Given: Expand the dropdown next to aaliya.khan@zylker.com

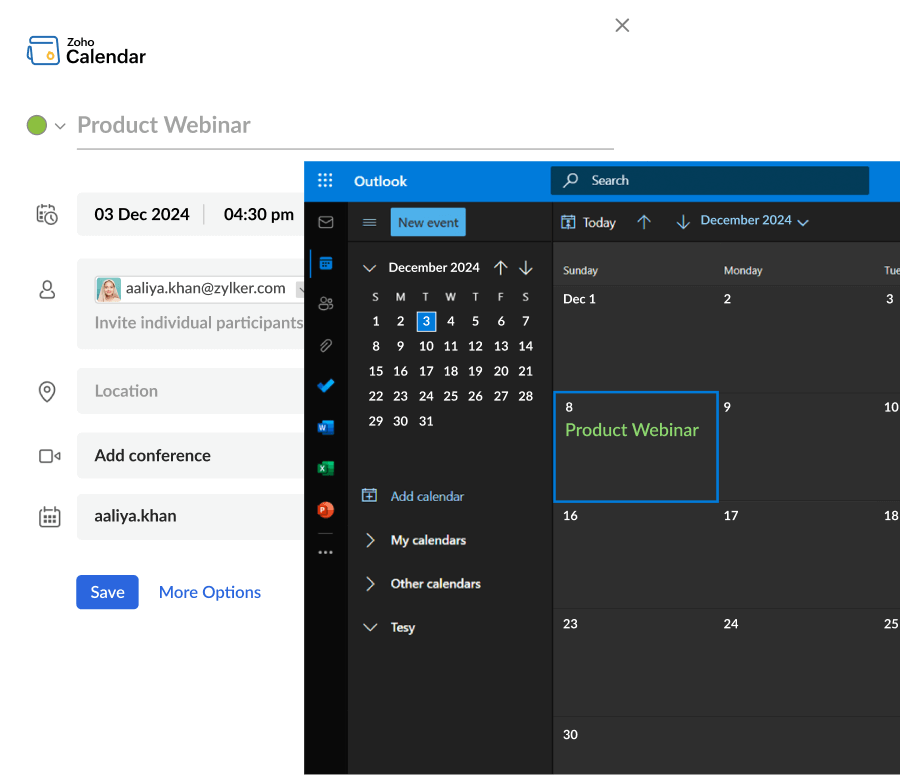Looking at the screenshot, I should pyautogui.click(x=300, y=288).
